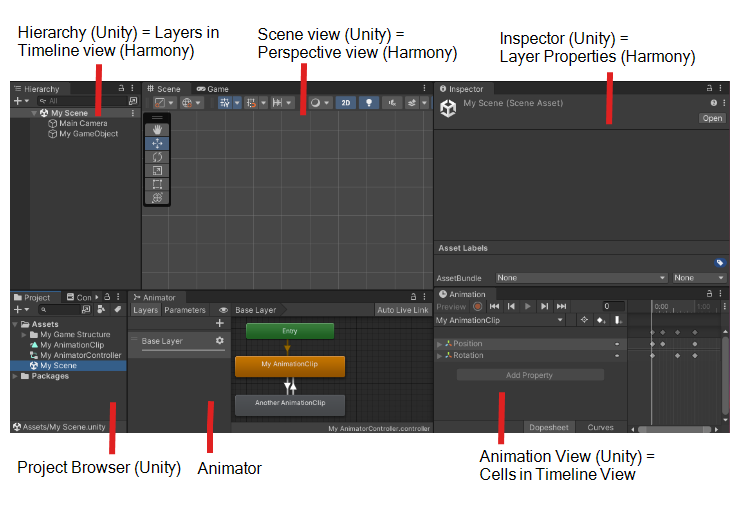Enable animation record mode
The width and height of the screenshot is (740, 510).
pos(478,307)
